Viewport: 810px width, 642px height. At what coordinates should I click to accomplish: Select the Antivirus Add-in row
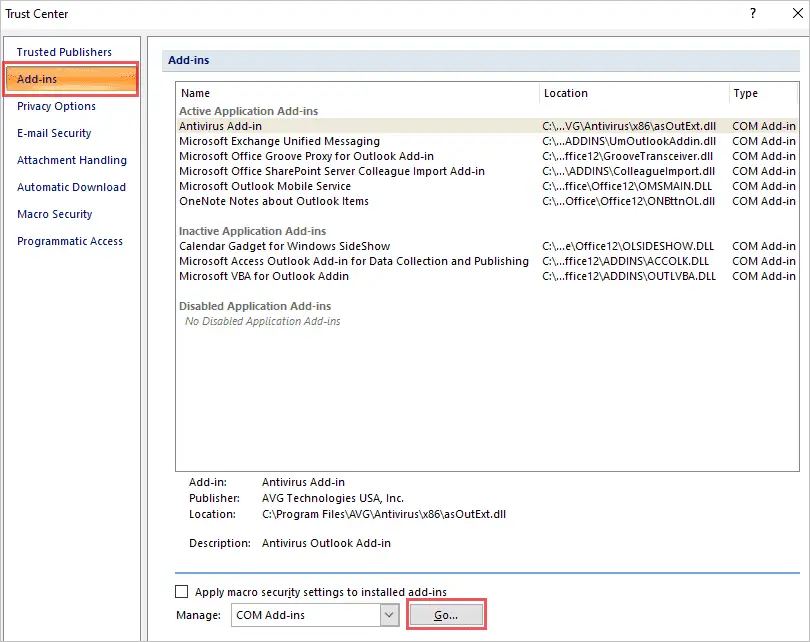coord(487,126)
